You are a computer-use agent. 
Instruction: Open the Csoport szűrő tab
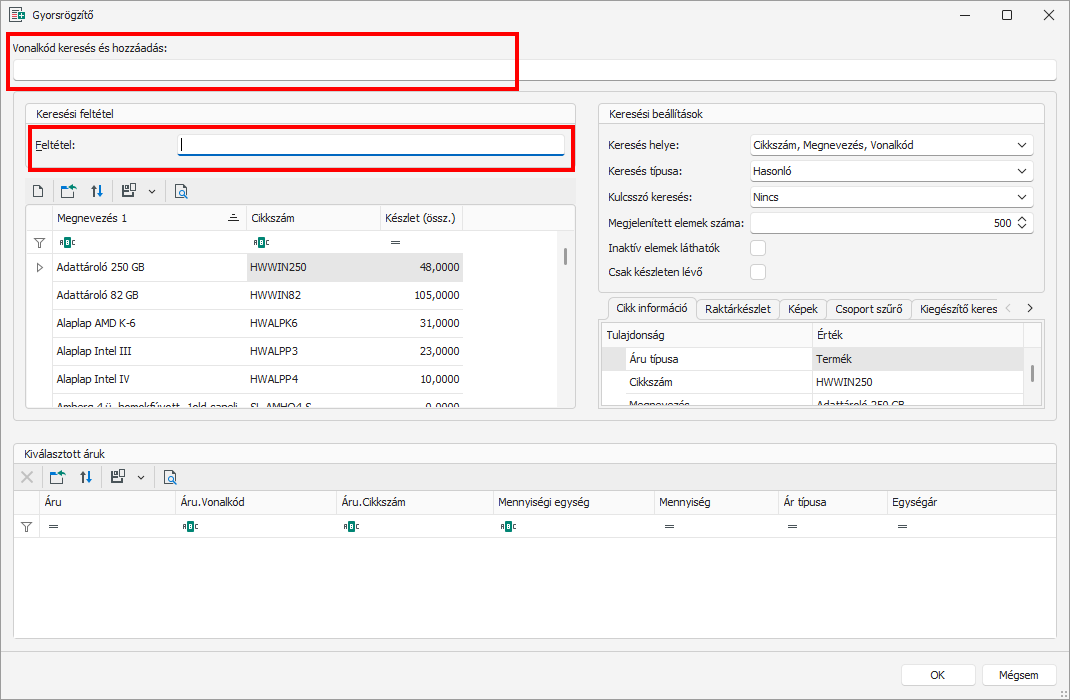point(868,309)
